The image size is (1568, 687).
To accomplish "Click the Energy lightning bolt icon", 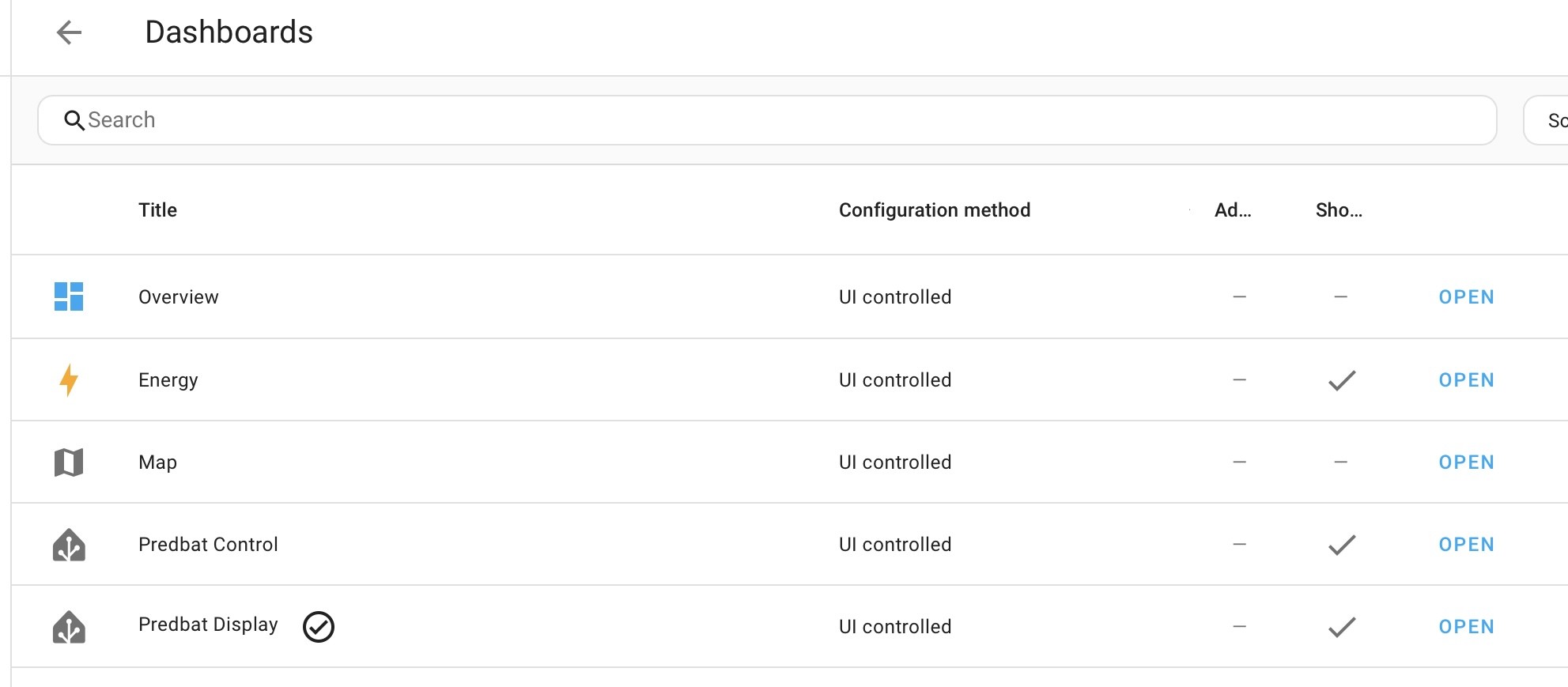I will [69, 380].
